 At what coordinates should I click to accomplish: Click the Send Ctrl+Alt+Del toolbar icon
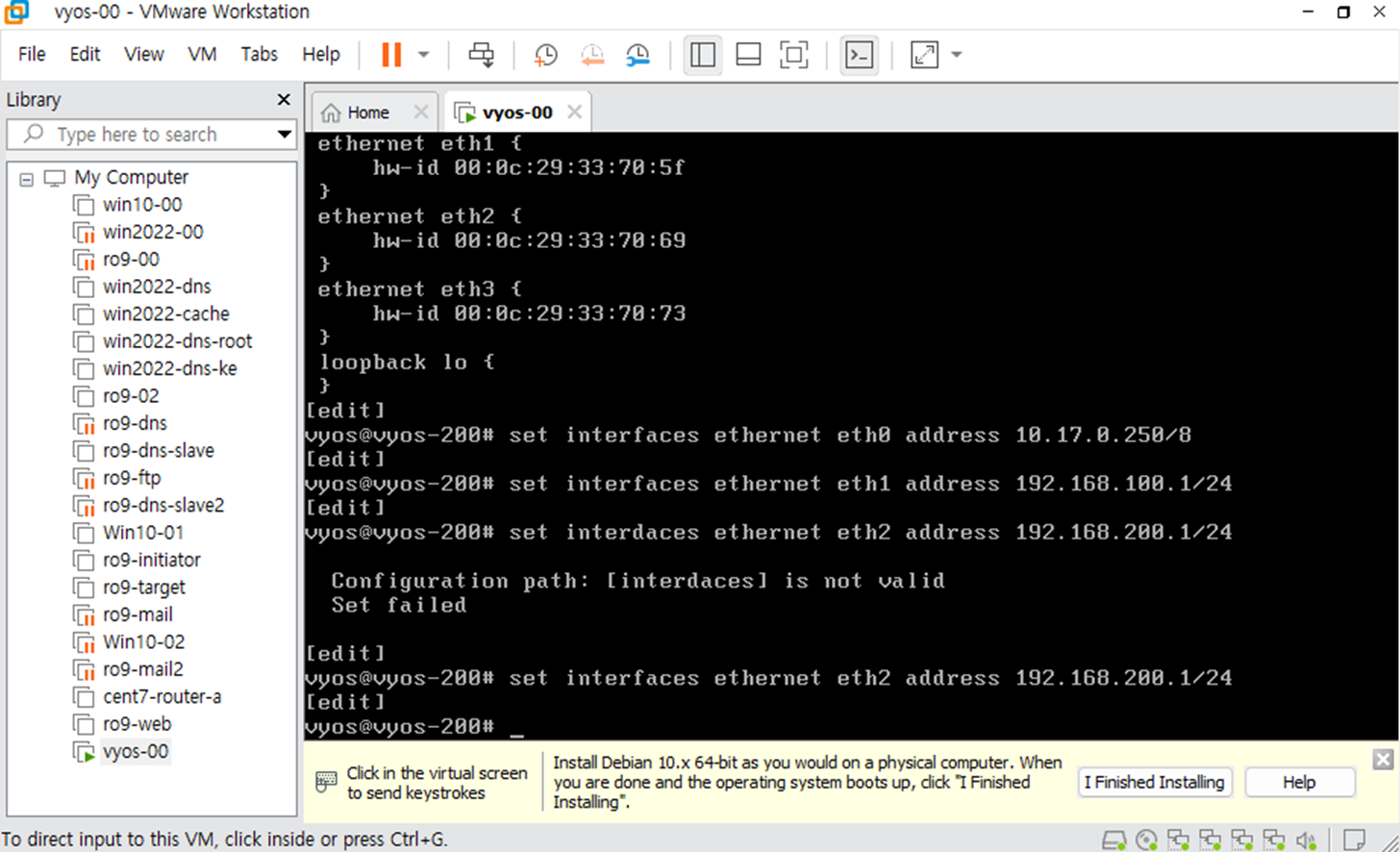[x=482, y=55]
